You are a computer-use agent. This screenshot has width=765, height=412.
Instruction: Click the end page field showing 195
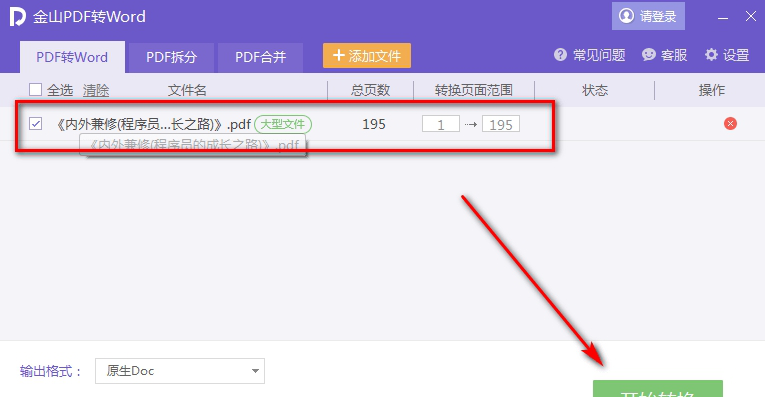[x=501, y=124]
